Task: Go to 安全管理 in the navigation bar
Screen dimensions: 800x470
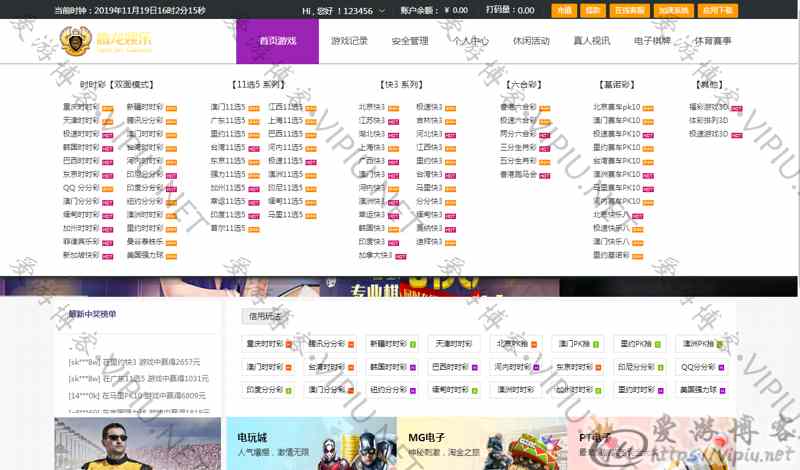Action: 410,41
